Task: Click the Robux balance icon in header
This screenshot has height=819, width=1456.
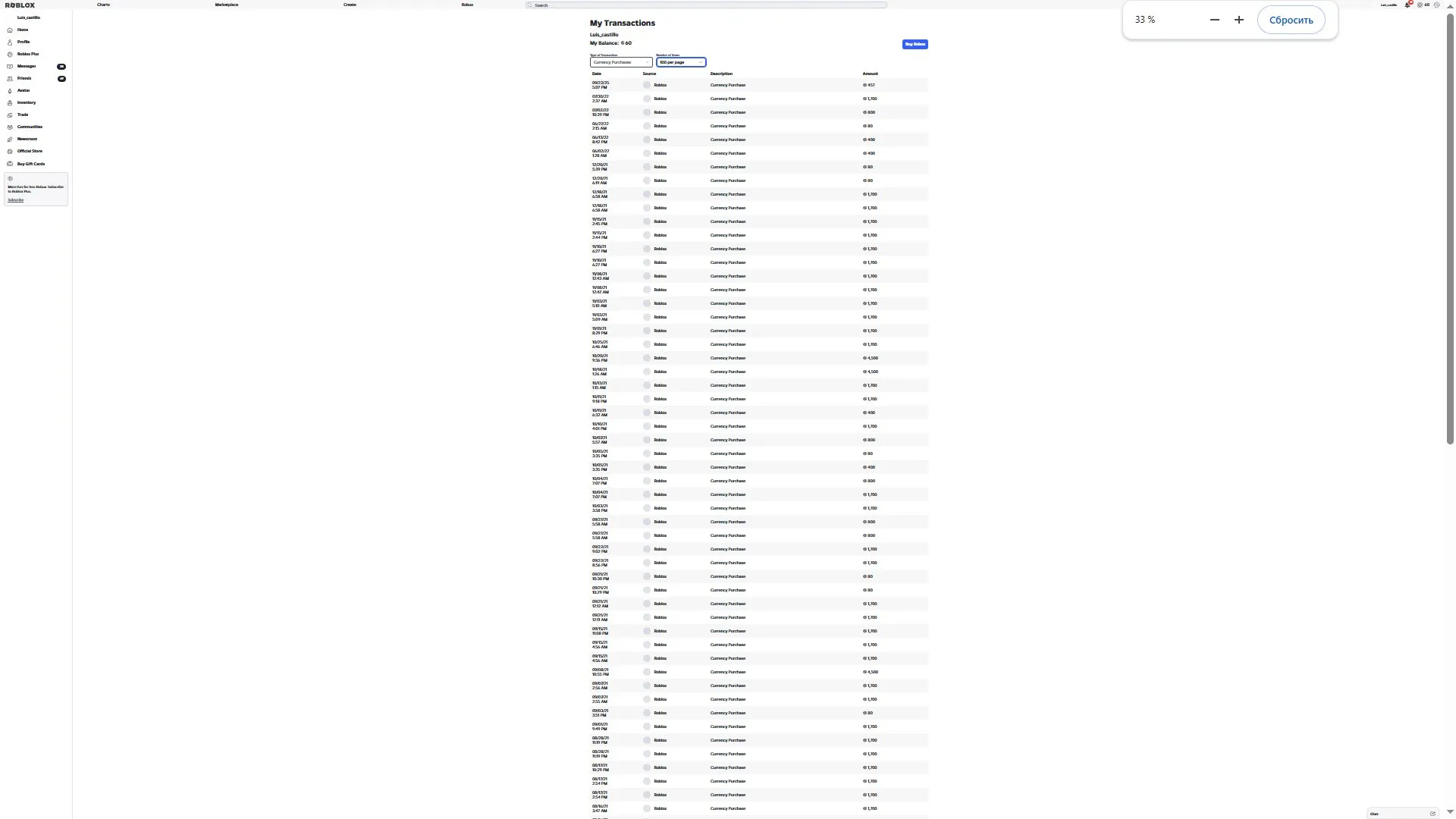Action: tap(1420, 5)
